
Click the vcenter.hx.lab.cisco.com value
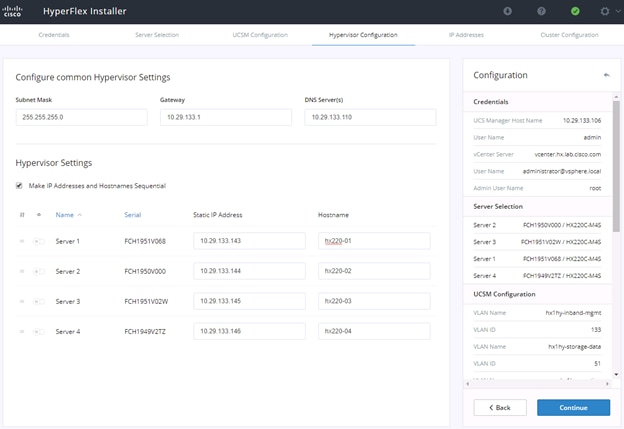(567, 154)
